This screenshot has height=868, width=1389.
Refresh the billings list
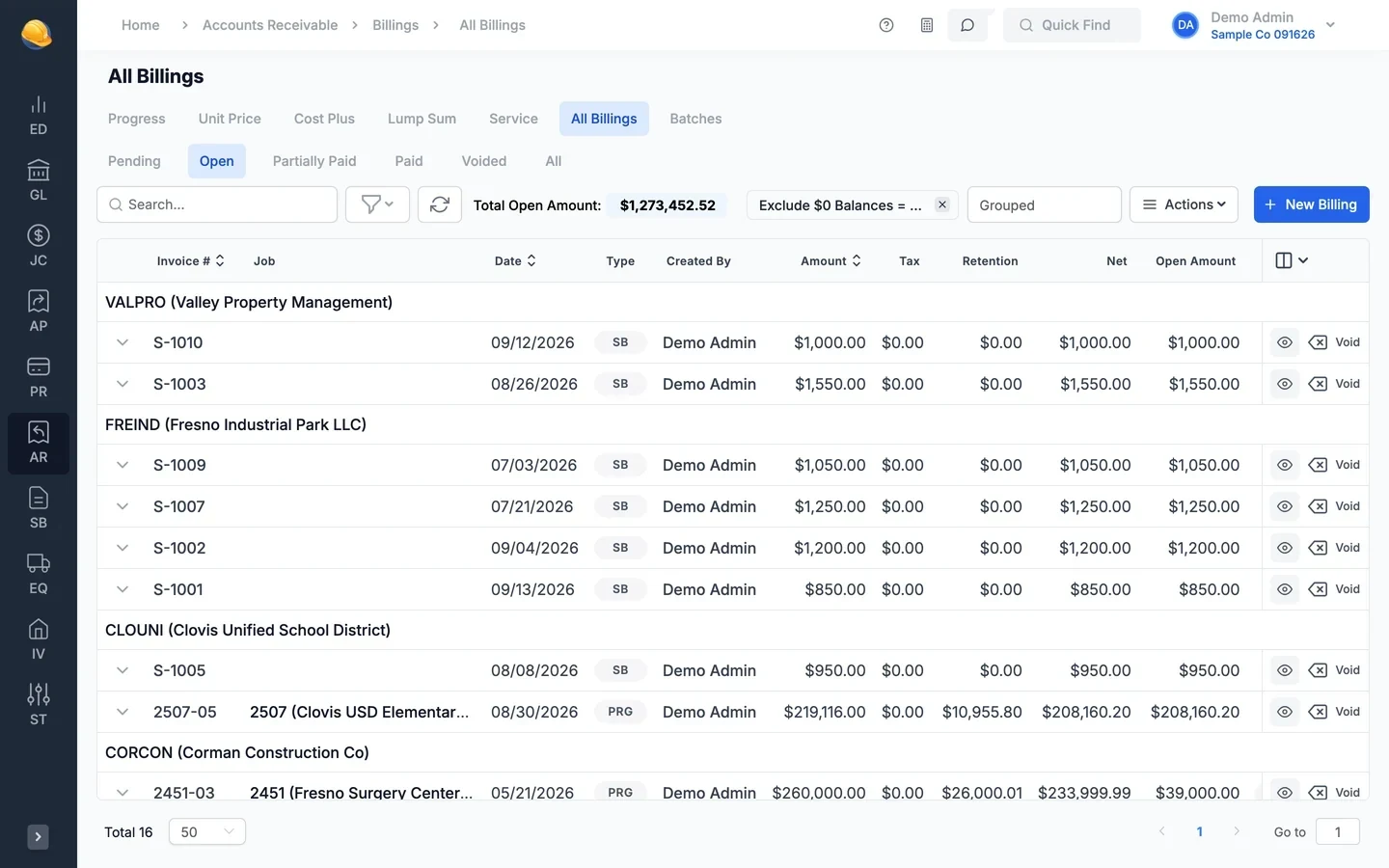coord(440,204)
